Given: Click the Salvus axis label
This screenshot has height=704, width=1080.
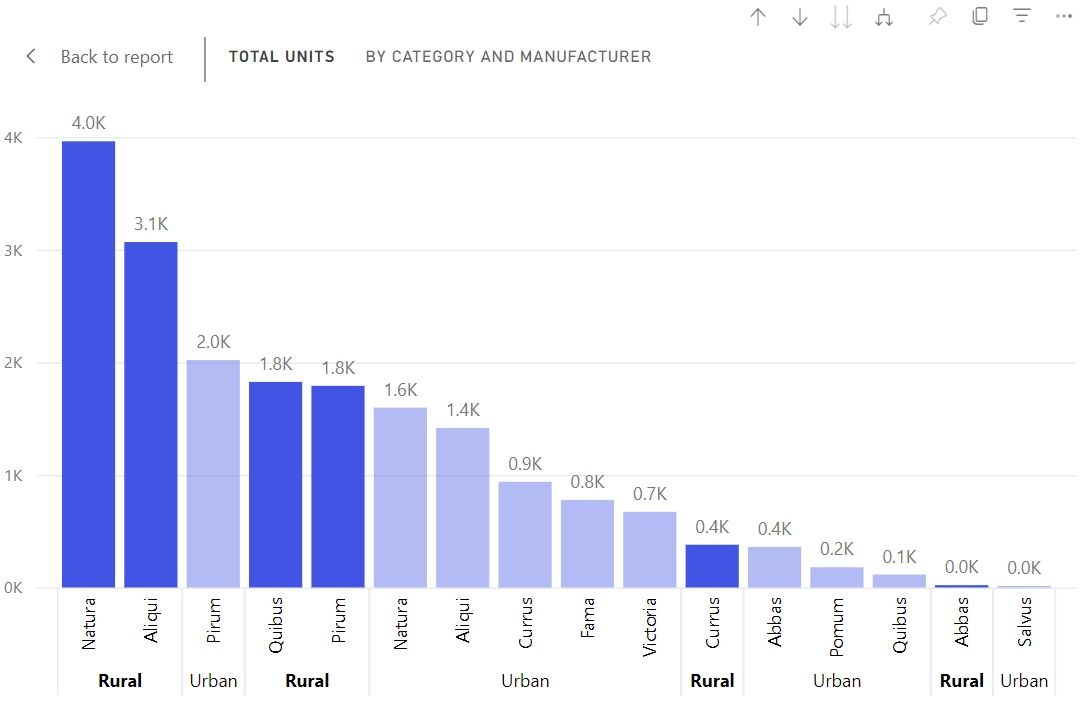Looking at the screenshot, I should pos(1024,622).
